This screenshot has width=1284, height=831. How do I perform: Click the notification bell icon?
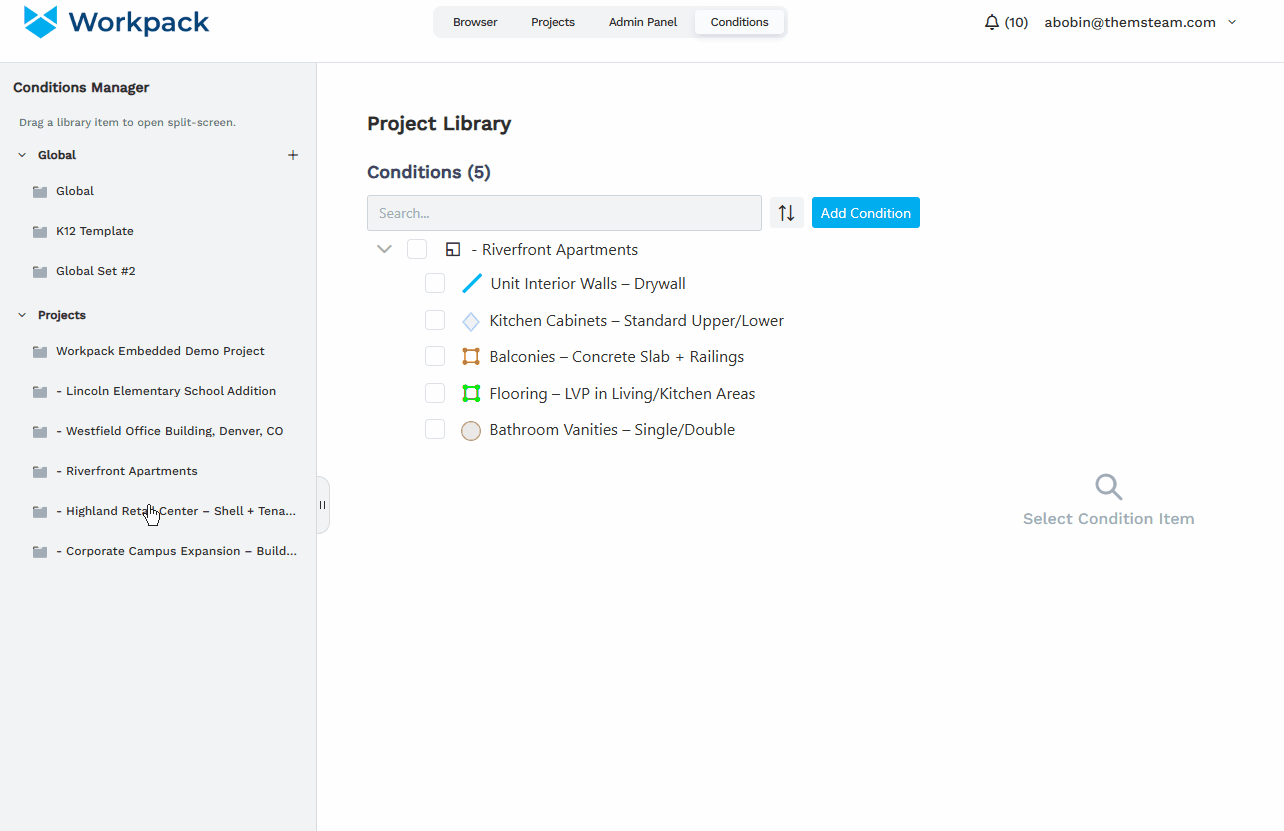pos(992,22)
